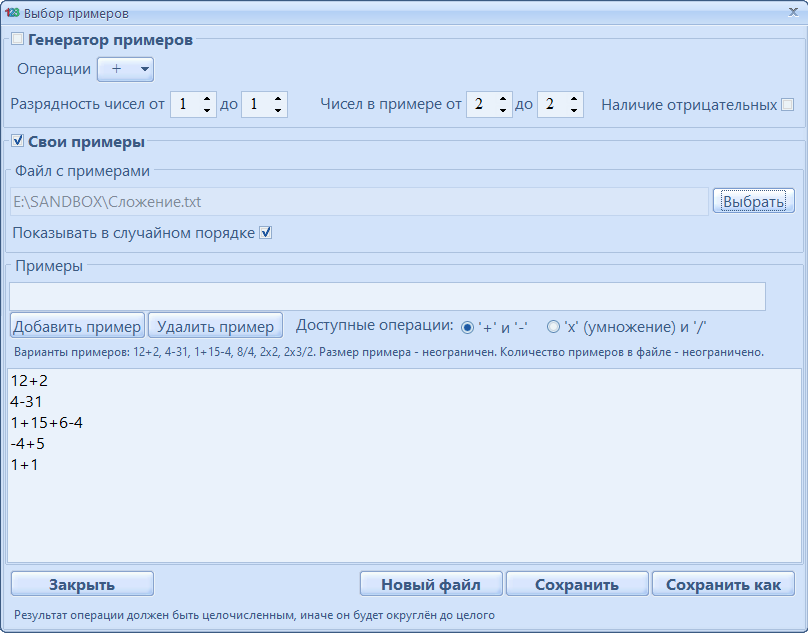This screenshot has height=633, width=808.
Task: Uncheck the Свои примеры checkbox
Action: pyautogui.click(x=17, y=142)
